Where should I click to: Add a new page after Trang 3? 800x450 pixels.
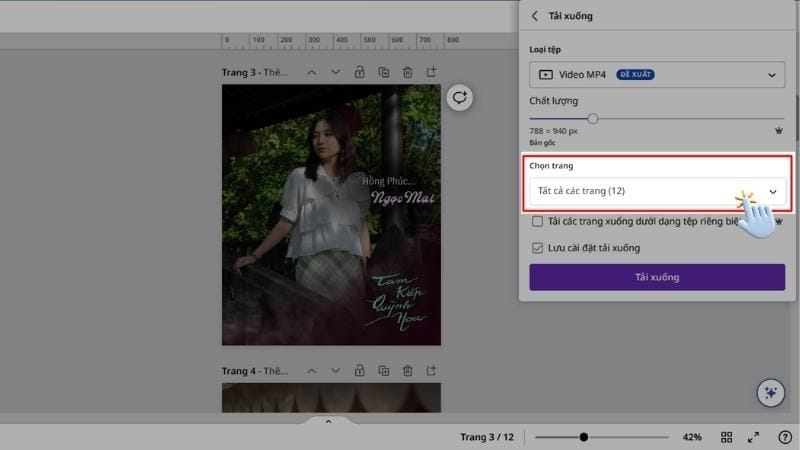click(432, 72)
